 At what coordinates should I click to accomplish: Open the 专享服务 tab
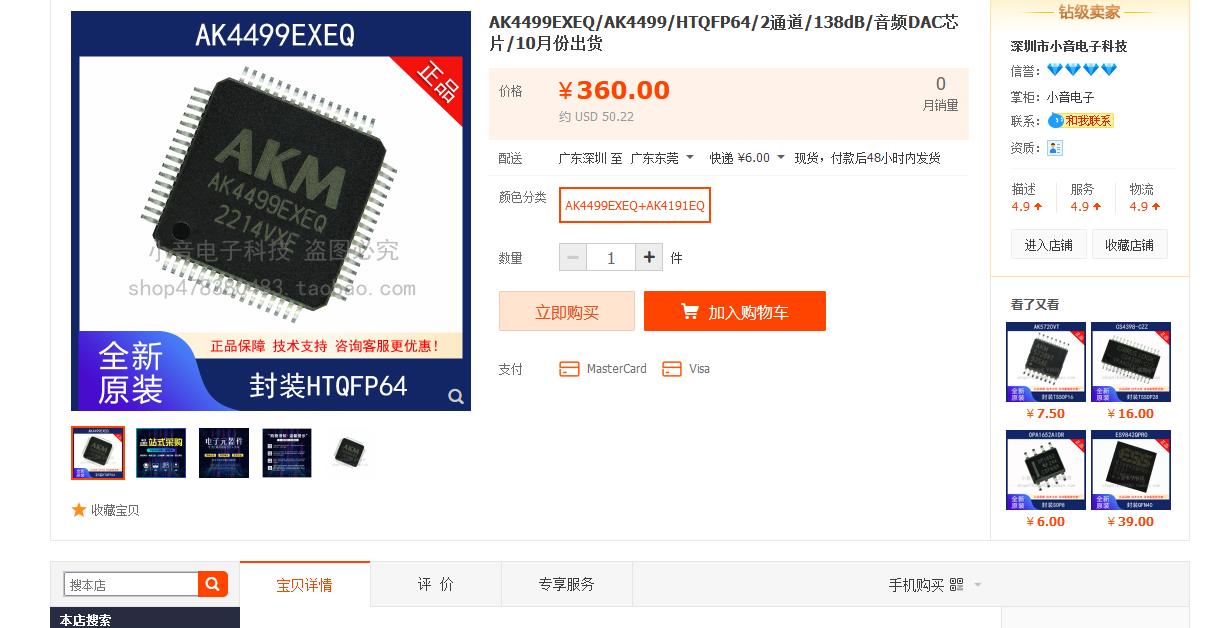pyautogui.click(x=566, y=584)
